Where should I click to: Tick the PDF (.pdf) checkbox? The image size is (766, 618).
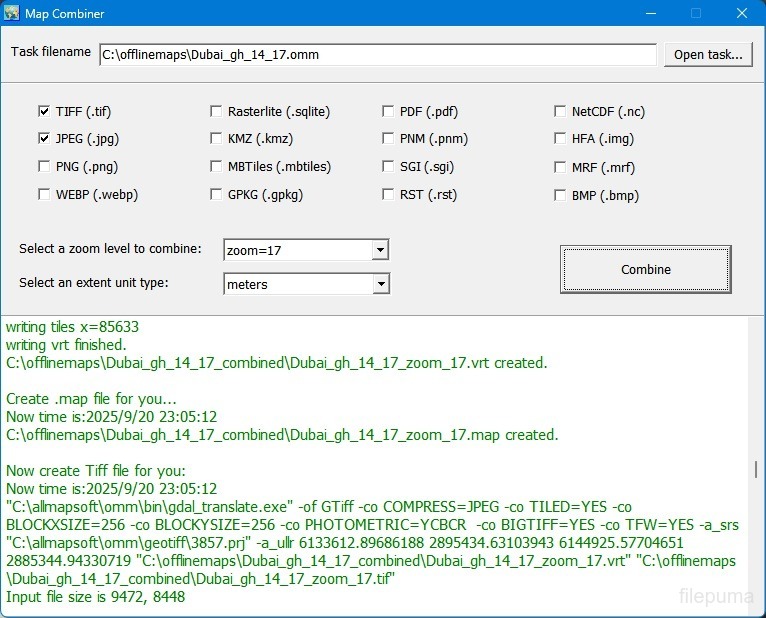pyautogui.click(x=388, y=111)
